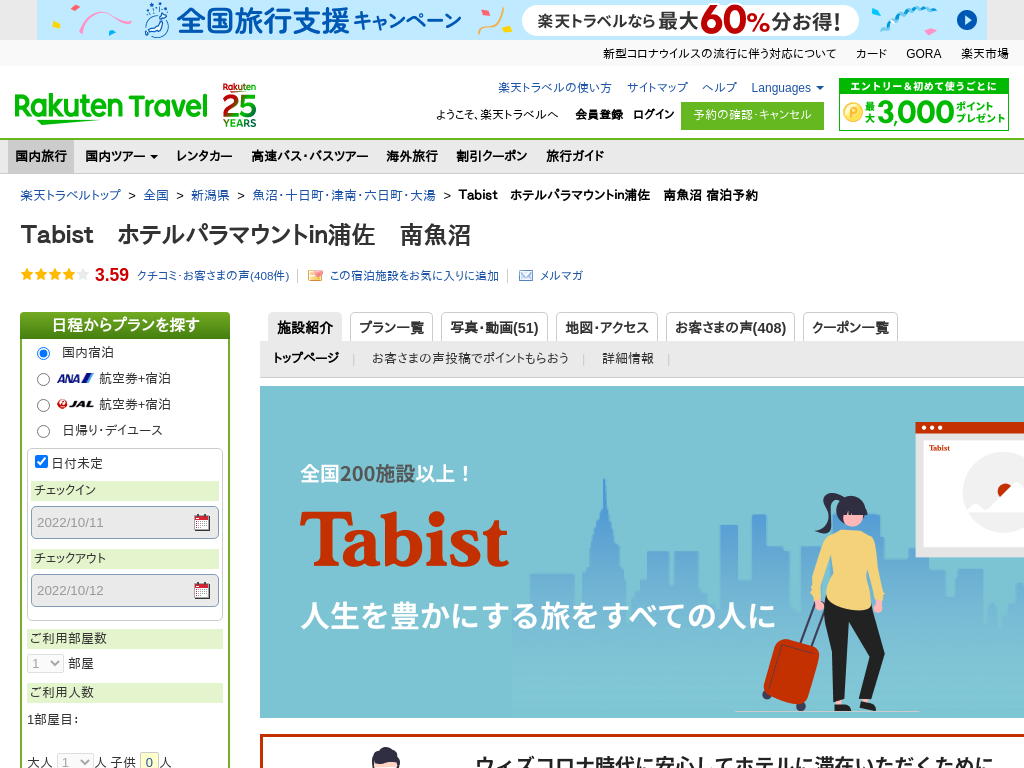Open the クチコミ・お客さまの声(408件) link

click(x=213, y=276)
